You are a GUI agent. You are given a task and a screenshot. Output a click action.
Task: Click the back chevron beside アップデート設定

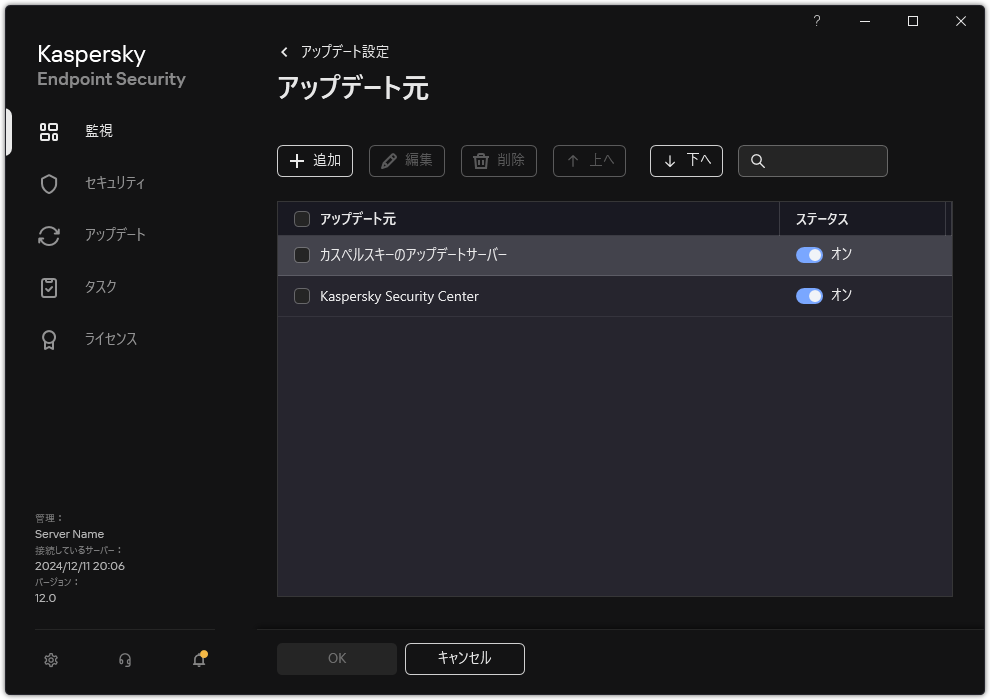(283, 52)
